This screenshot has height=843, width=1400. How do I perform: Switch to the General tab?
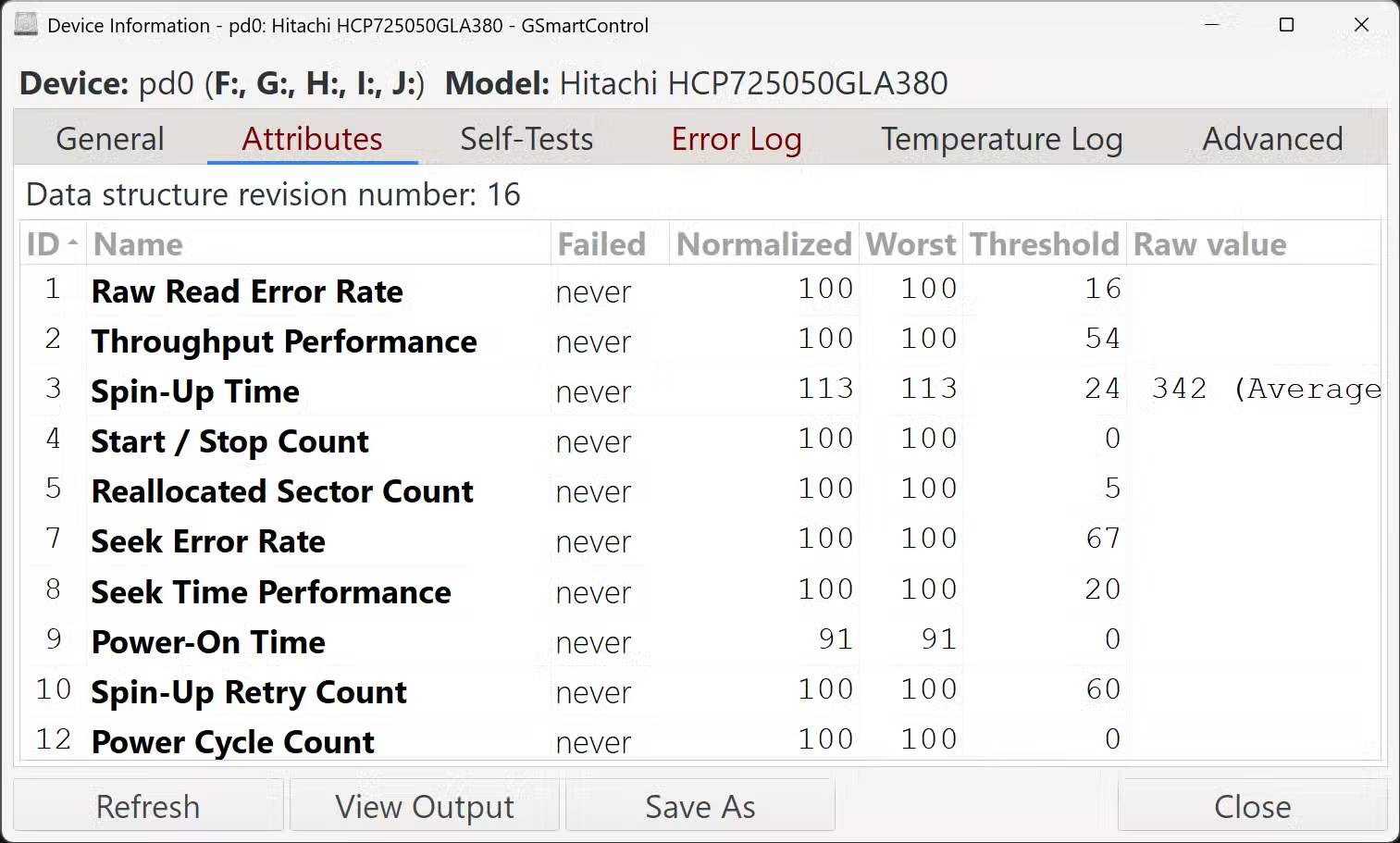[x=110, y=139]
